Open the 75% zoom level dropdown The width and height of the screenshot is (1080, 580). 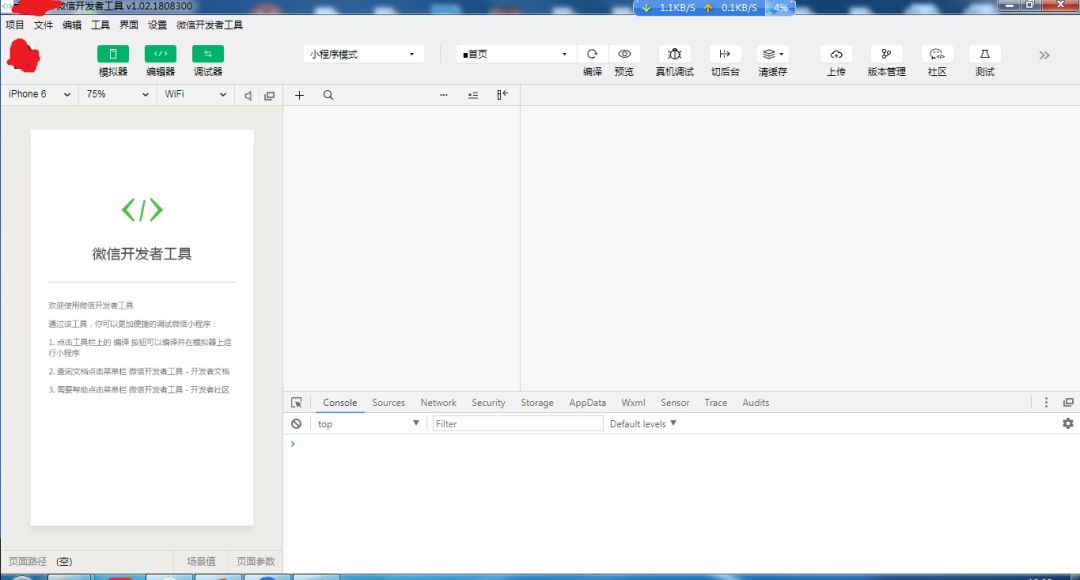118,94
